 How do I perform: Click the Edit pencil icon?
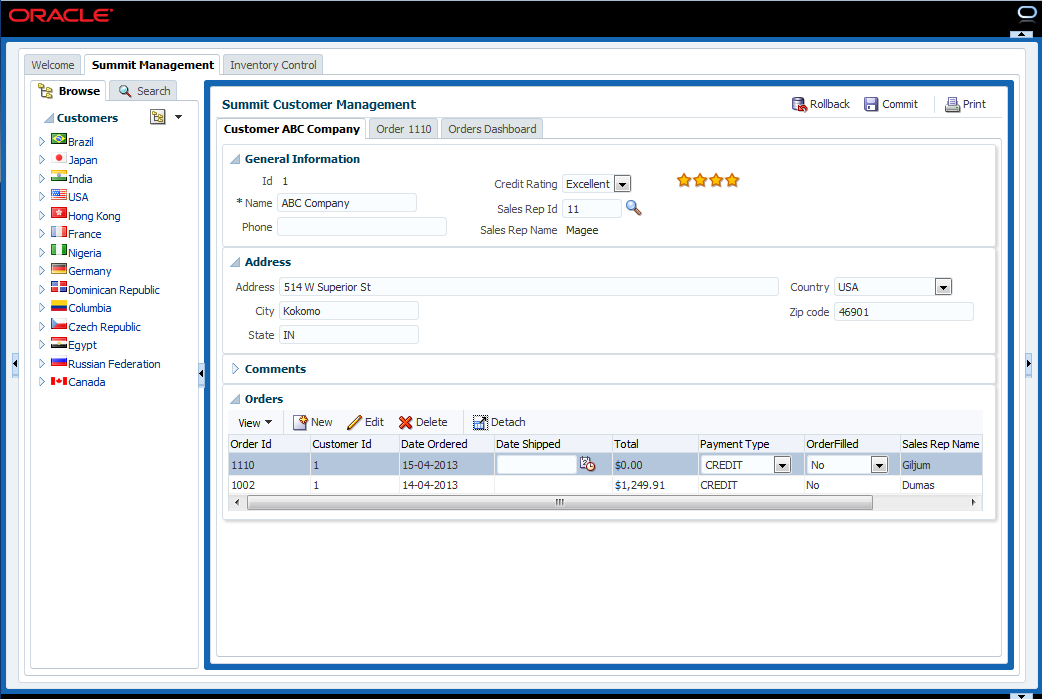tap(354, 422)
